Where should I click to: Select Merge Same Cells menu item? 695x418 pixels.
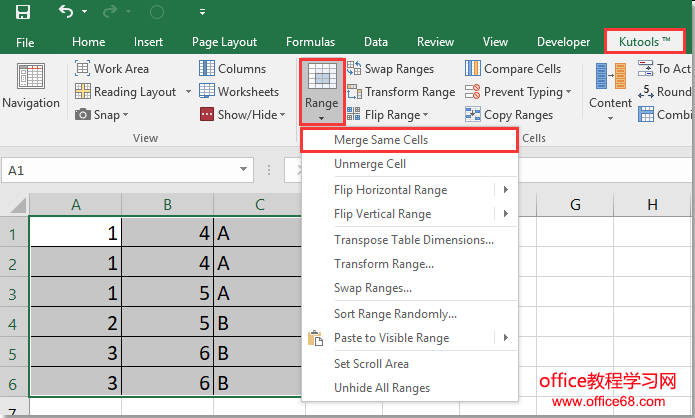click(x=380, y=140)
